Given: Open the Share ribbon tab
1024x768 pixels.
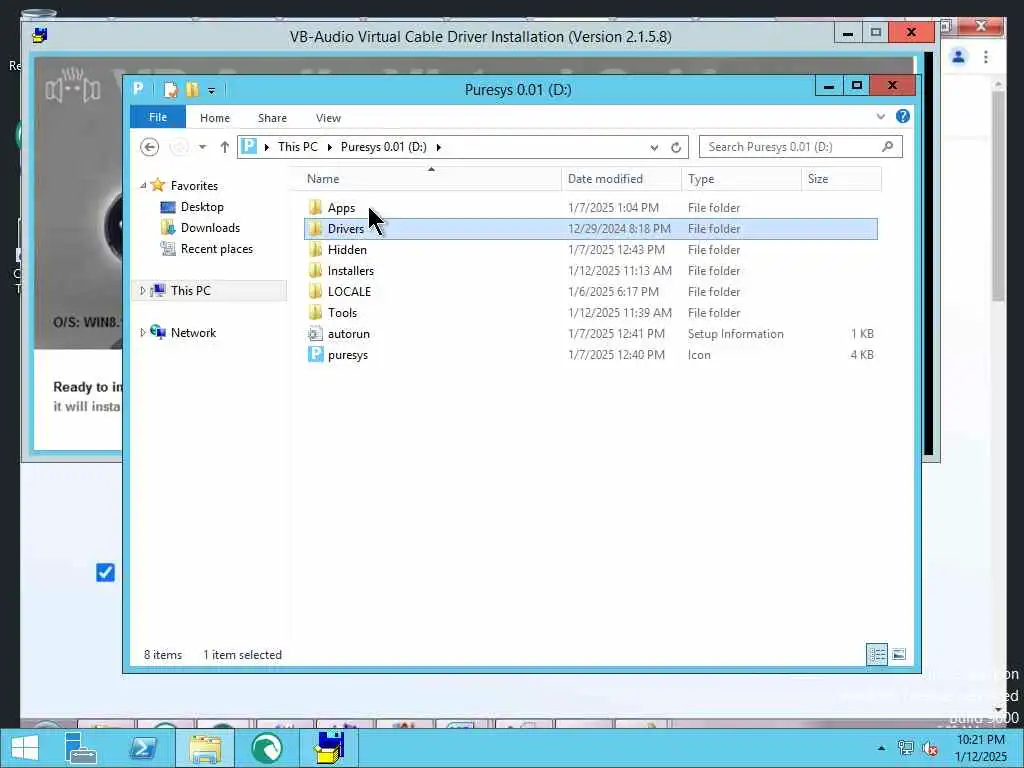Looking at the screenshot, I should (272, 118).
